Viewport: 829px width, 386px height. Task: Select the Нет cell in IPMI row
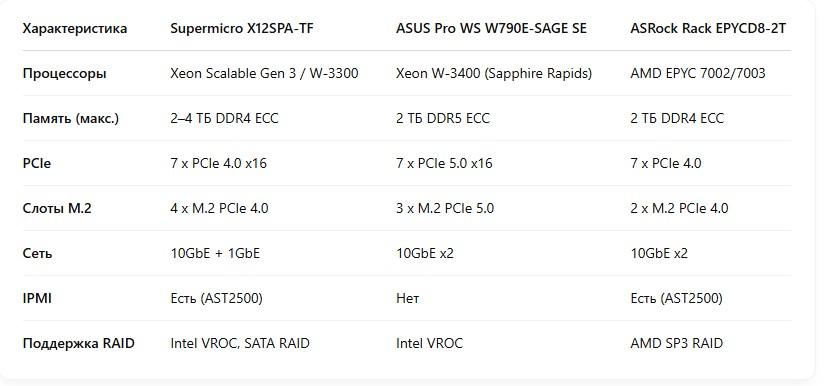tap(408, 298)
